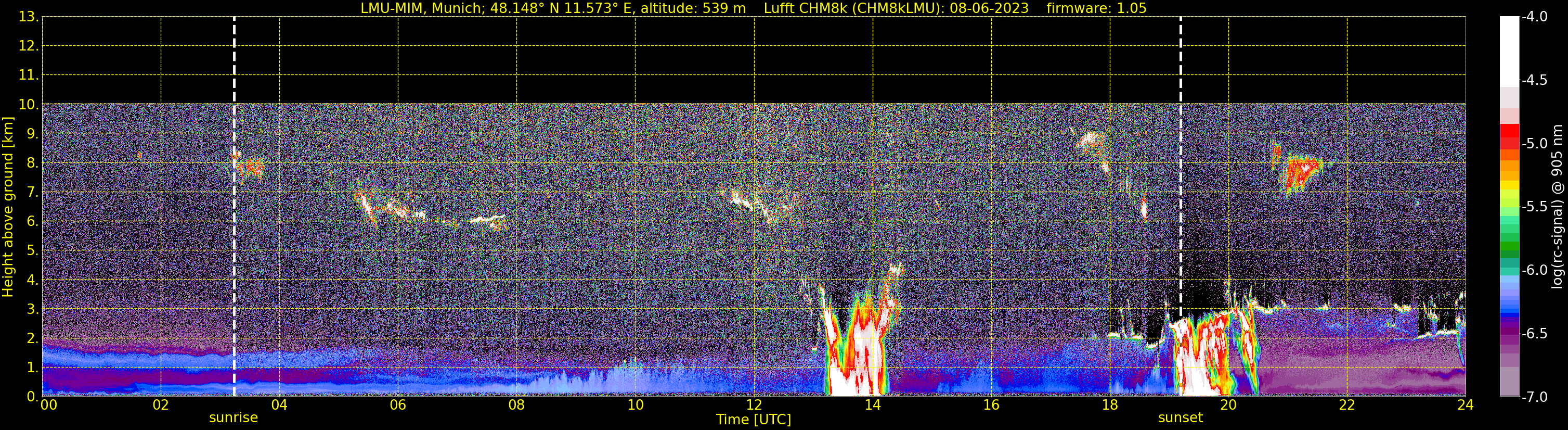Click the time axis tick label '24'

pyautogui.click(x=1466, y=405)
